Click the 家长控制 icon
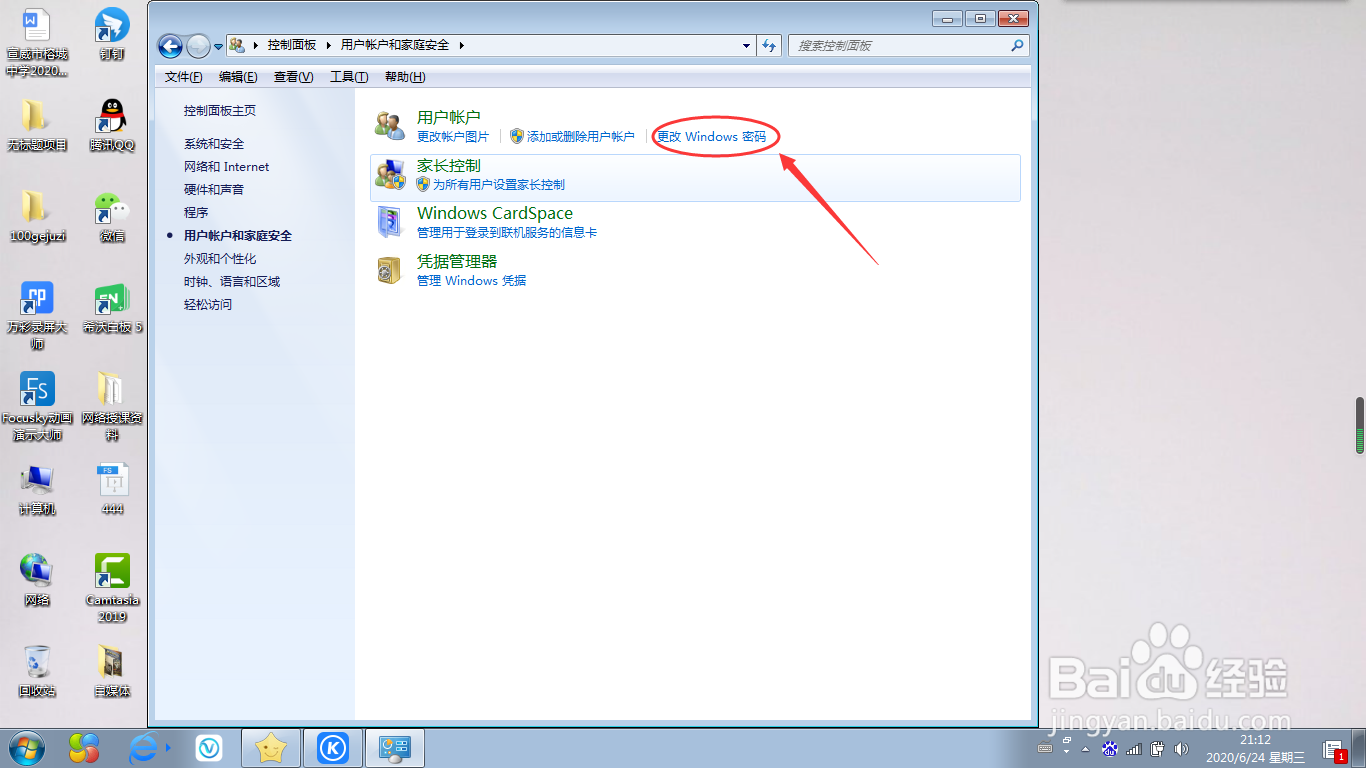 pos(390,175)
